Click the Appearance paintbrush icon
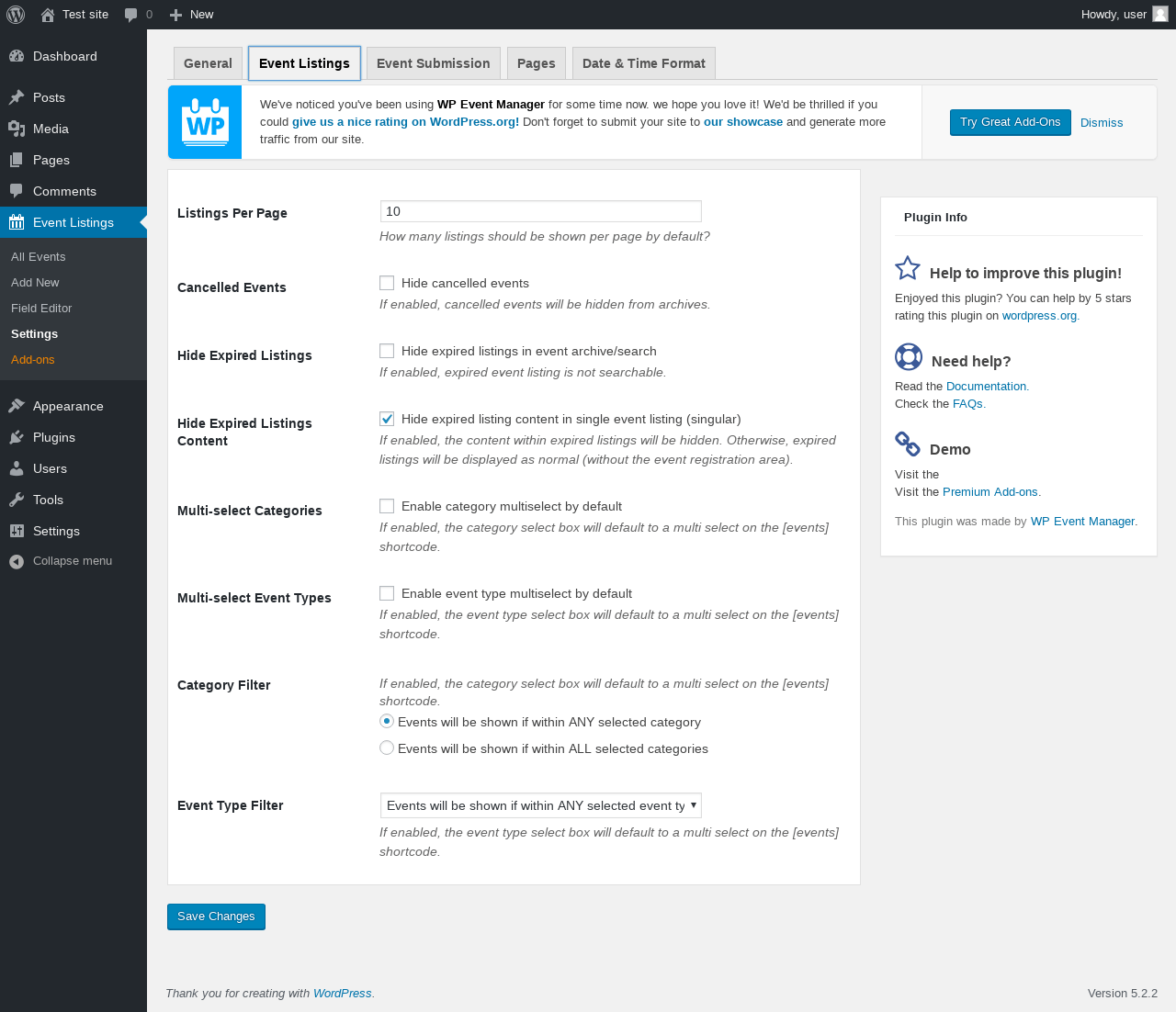 pos(17,406)
